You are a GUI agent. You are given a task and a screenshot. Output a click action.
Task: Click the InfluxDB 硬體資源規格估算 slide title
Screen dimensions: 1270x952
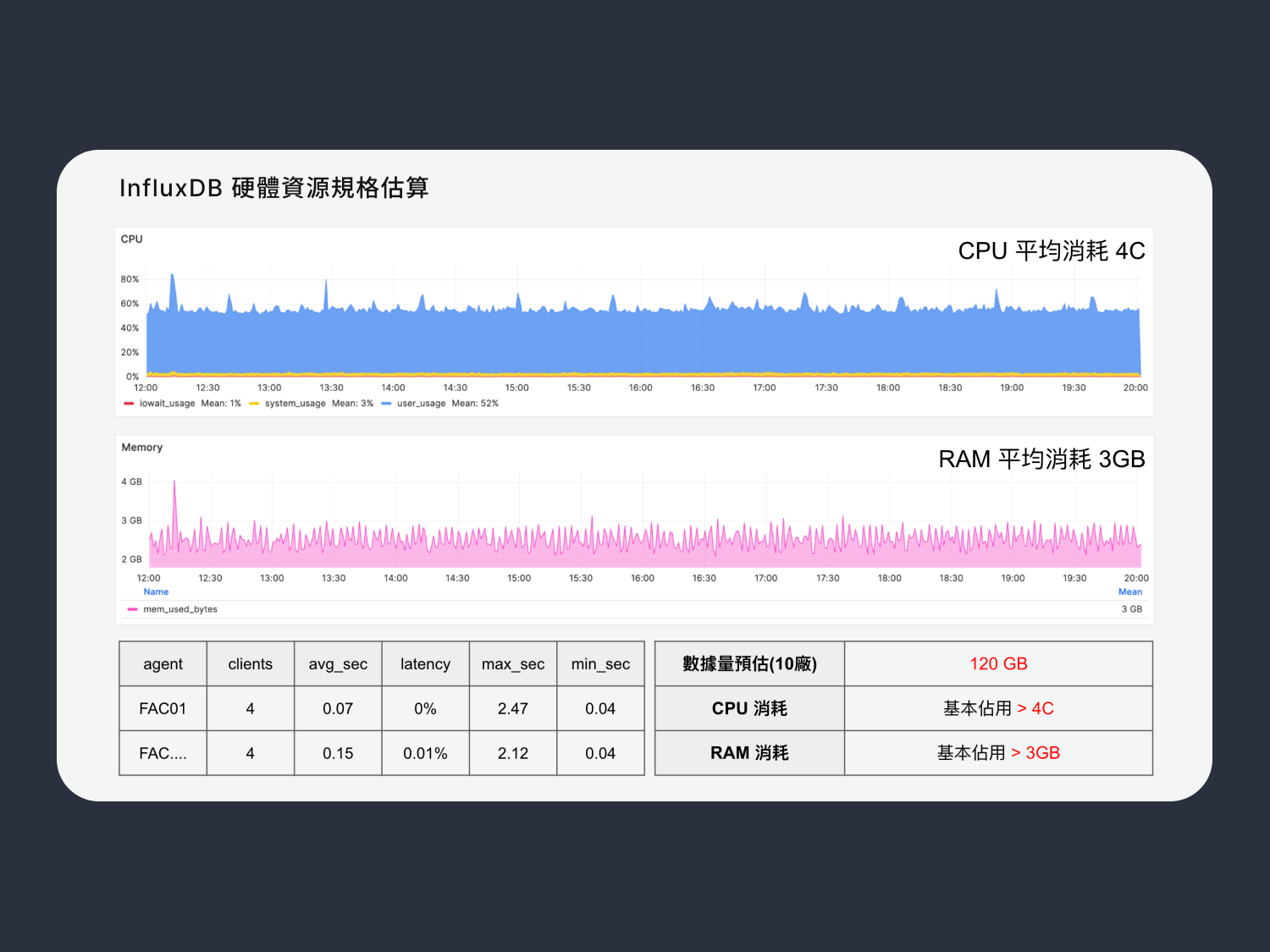(x=273, y=188)
